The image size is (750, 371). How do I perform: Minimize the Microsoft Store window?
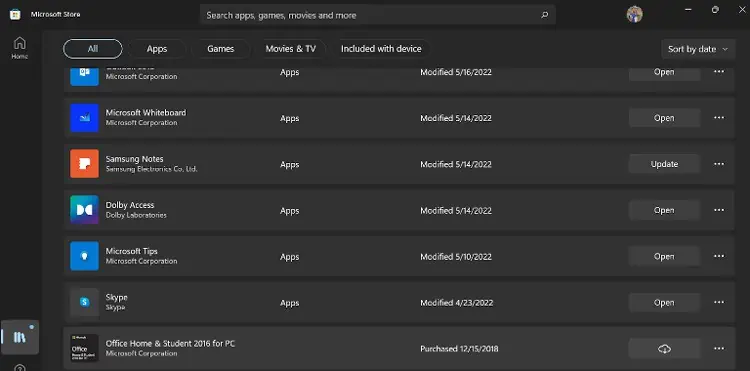coord(688,10)
